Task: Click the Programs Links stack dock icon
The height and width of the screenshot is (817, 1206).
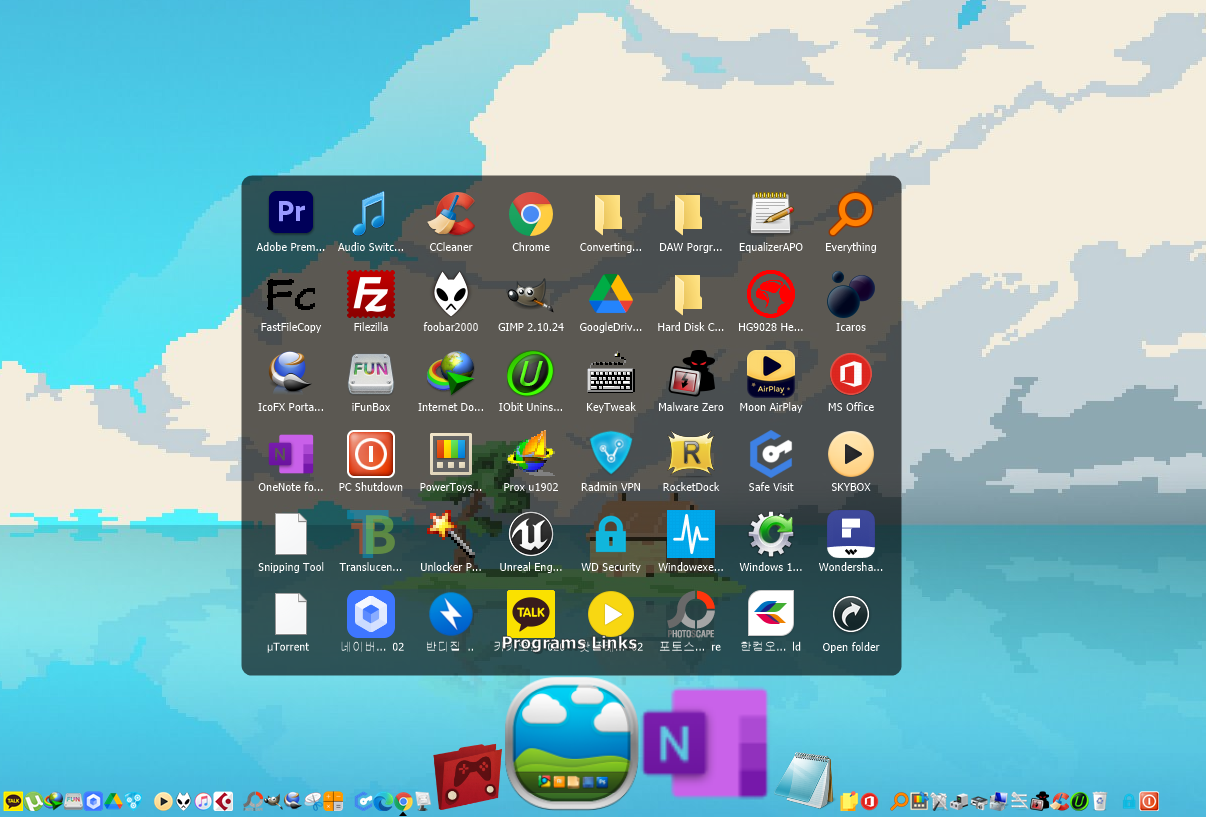Action: pyautogui.click(x=572, y=743)
